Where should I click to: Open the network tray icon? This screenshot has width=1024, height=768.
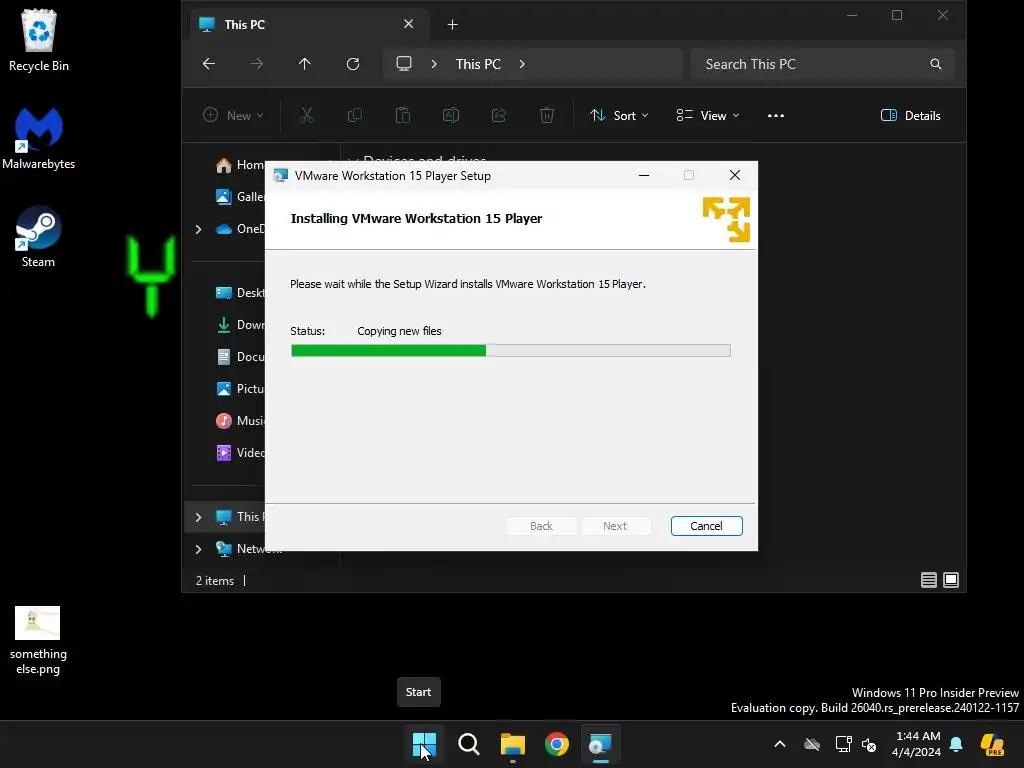click(843, 744)
